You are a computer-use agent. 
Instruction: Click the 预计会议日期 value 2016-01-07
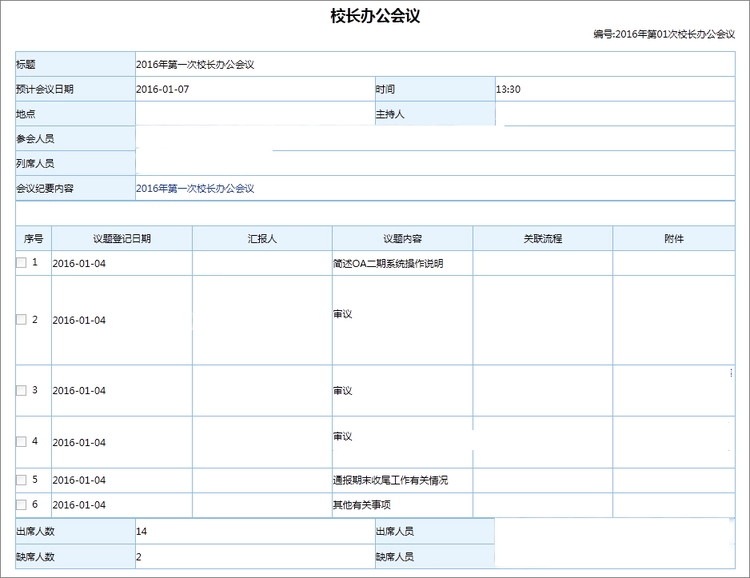point(163,89)
